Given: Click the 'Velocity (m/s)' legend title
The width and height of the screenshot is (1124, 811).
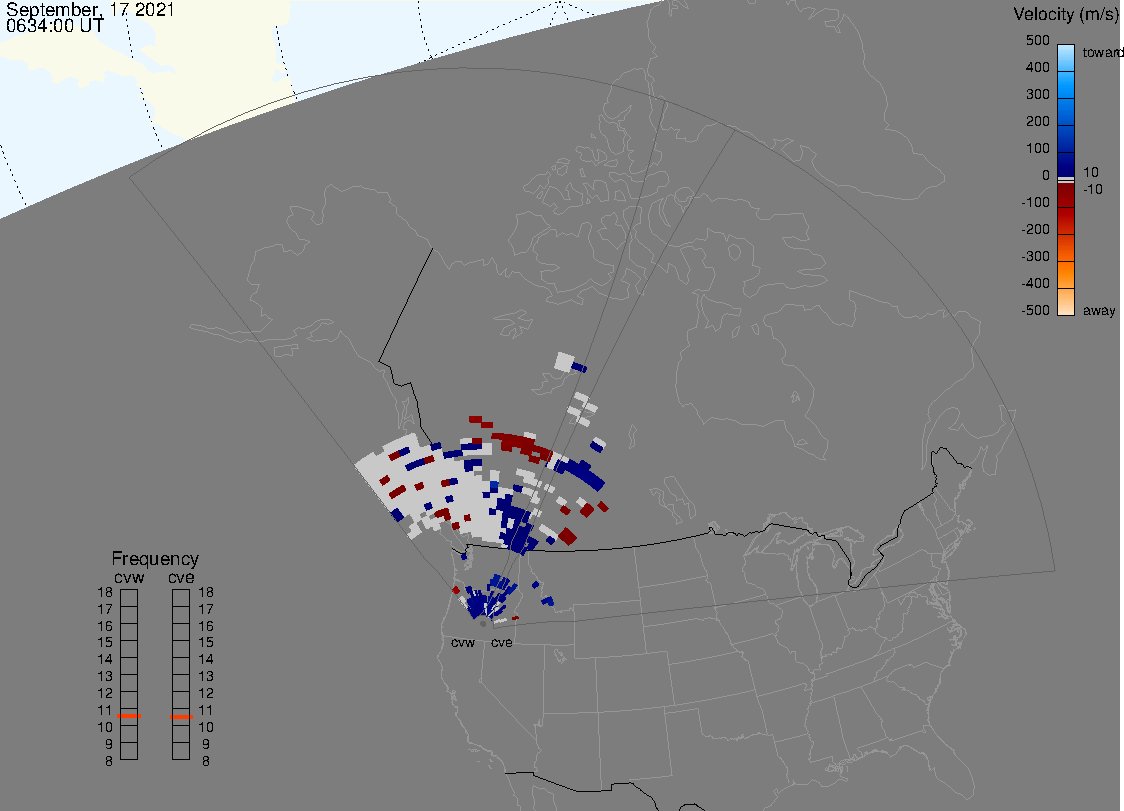Looking at the screenshot, I should [1065, 14].
